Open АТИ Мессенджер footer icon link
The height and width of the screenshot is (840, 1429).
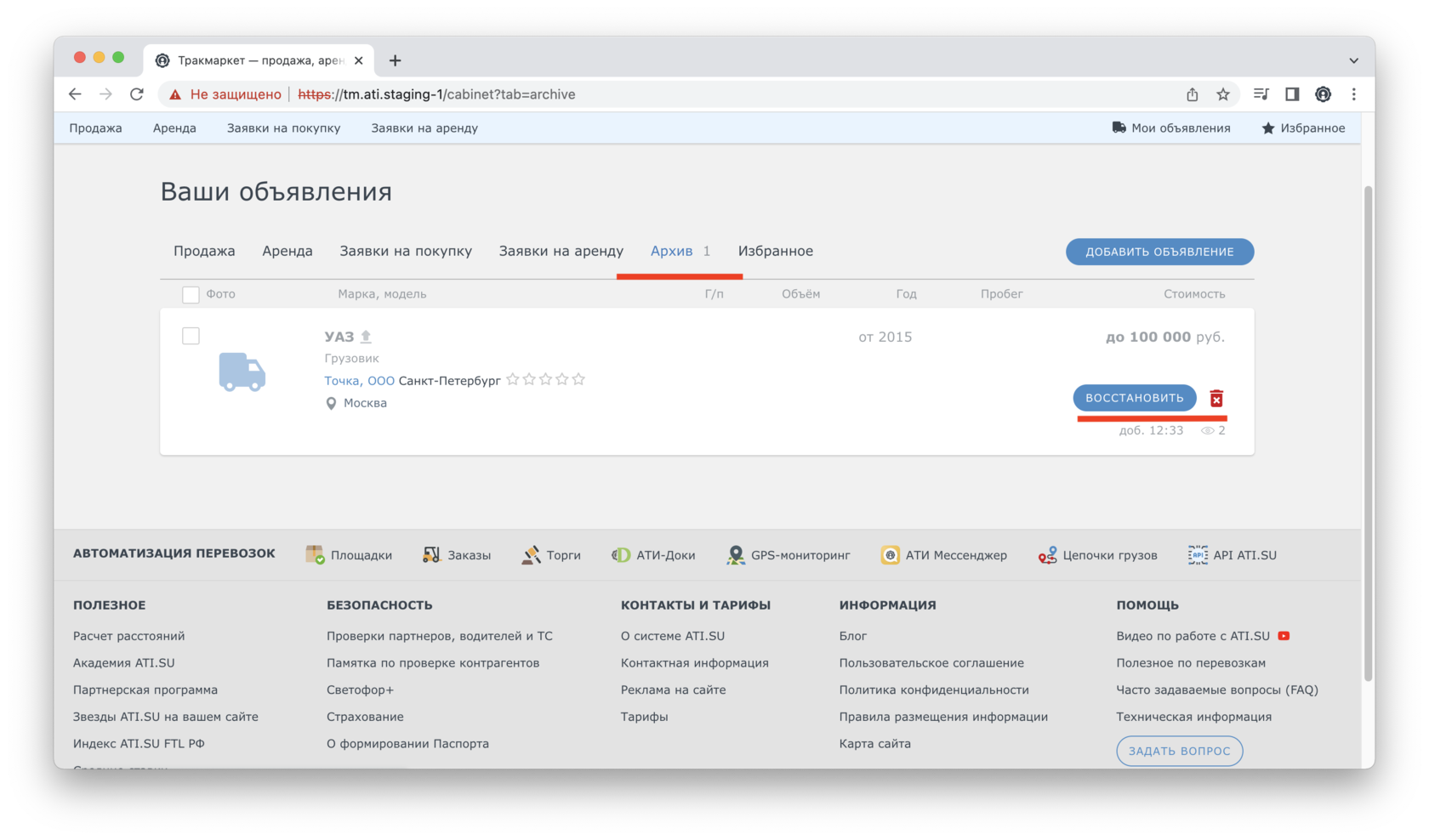click(944, 555)
